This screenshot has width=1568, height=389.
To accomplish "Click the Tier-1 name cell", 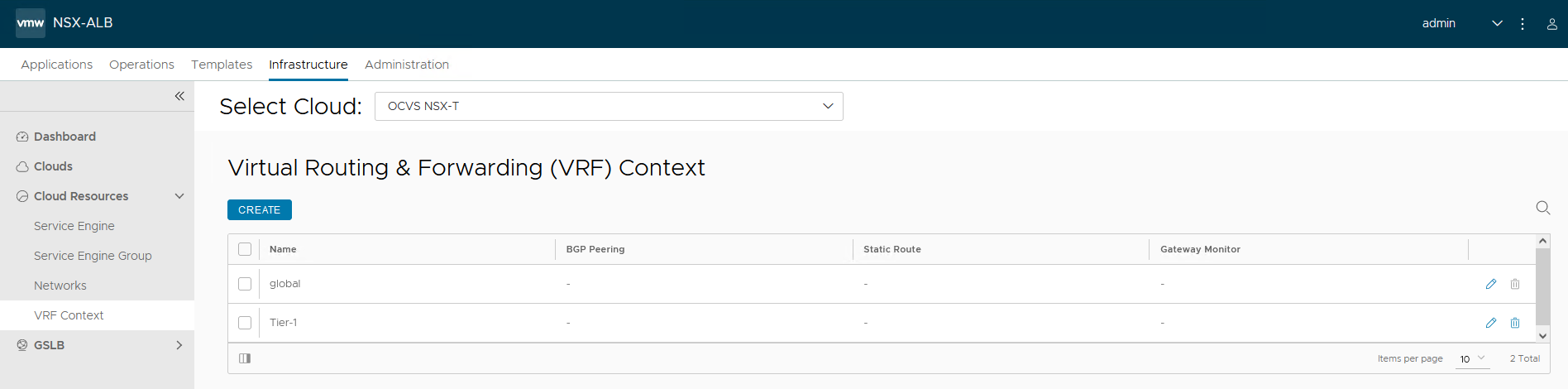I will (283, 323).
